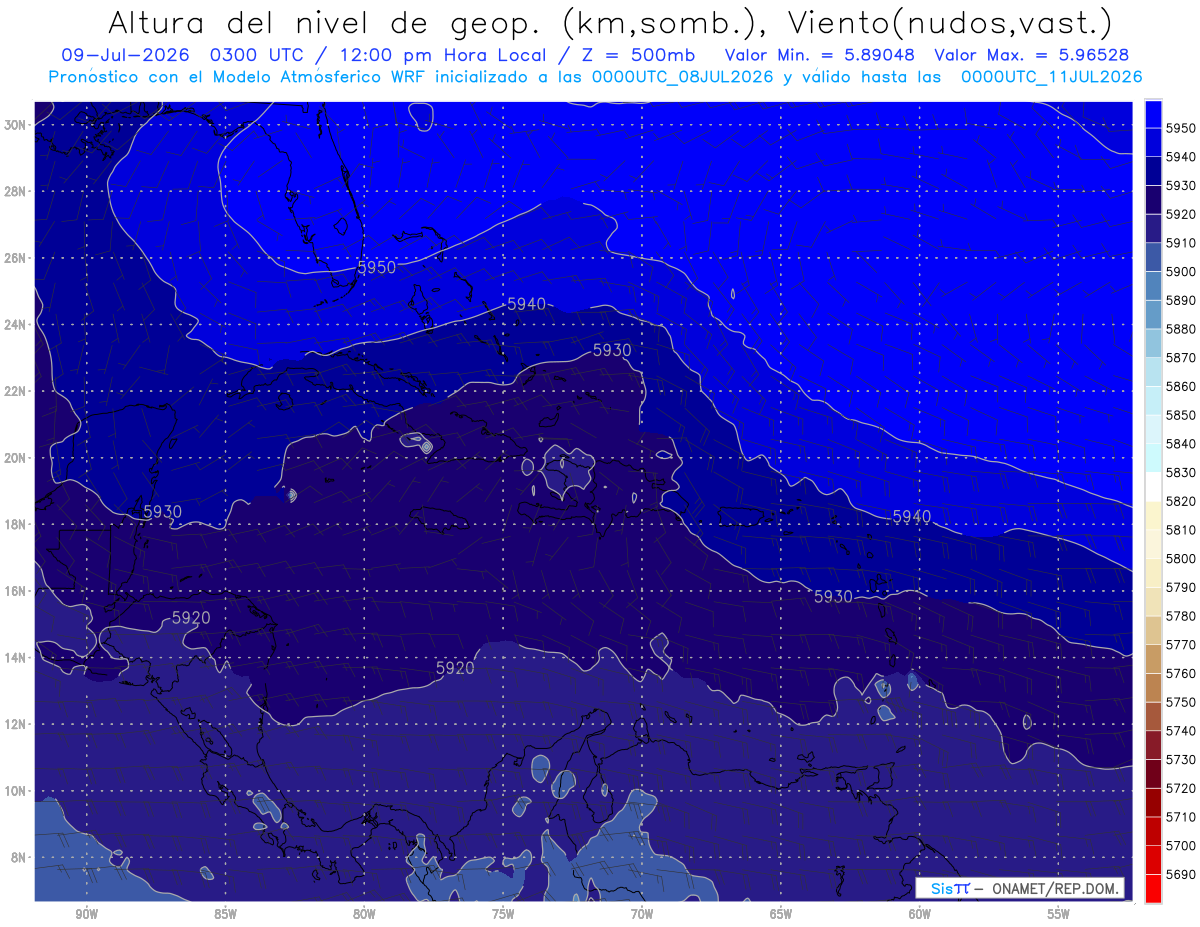Click the 5780 value in the color legend
The height and width of the screenshot is (927, 1200).
pyautogui.click(x=1181, y=616)
